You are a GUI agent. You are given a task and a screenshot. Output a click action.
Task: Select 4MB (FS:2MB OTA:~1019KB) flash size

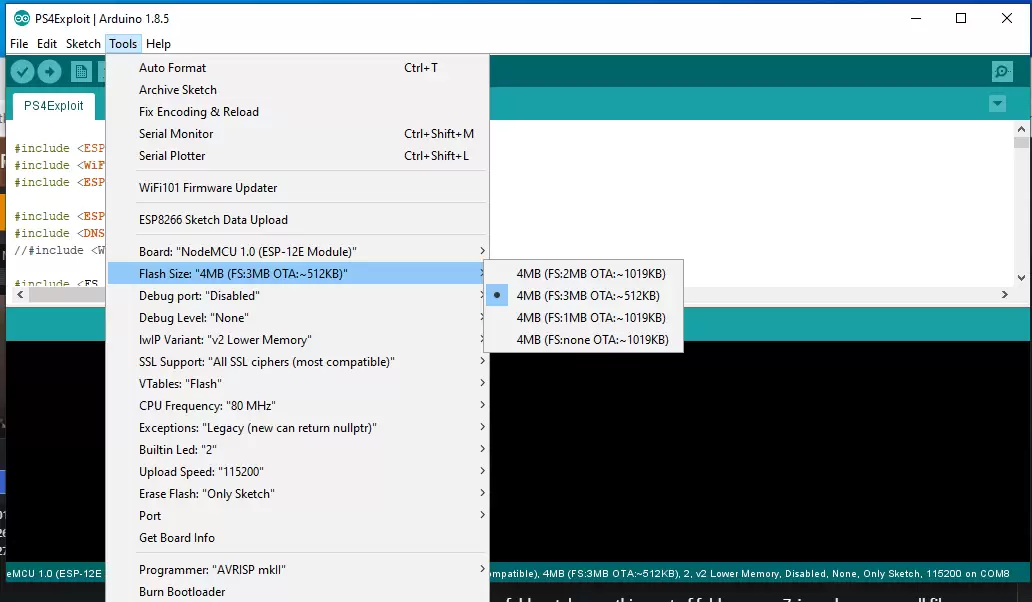(x=584, y=274)
